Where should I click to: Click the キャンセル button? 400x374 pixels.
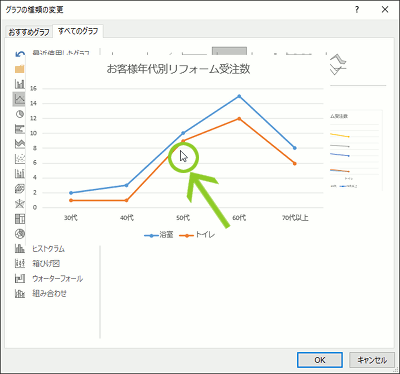[x=372, y=360]
